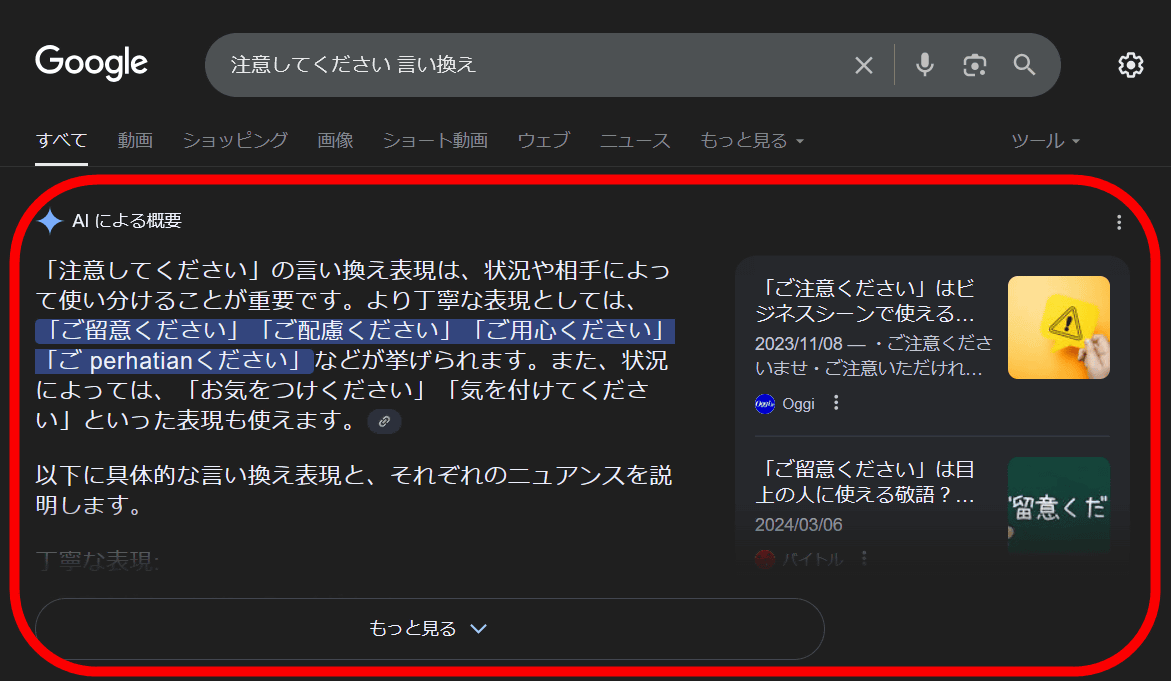The width and height of the screenshot is (1171, 681).
Task: Open AI overview three-dot options menu
Action: (x=1119, y=222)
